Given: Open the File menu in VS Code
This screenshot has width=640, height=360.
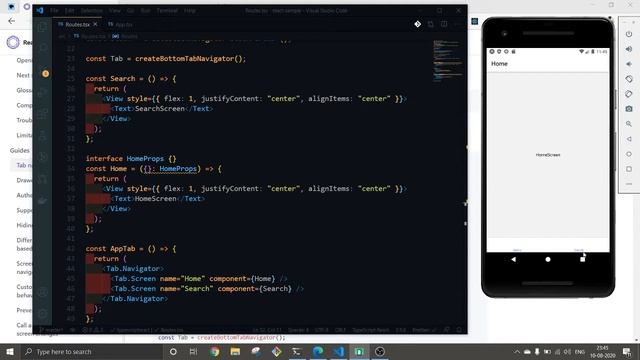Looking at the screenshot, I should coord(54,11).
